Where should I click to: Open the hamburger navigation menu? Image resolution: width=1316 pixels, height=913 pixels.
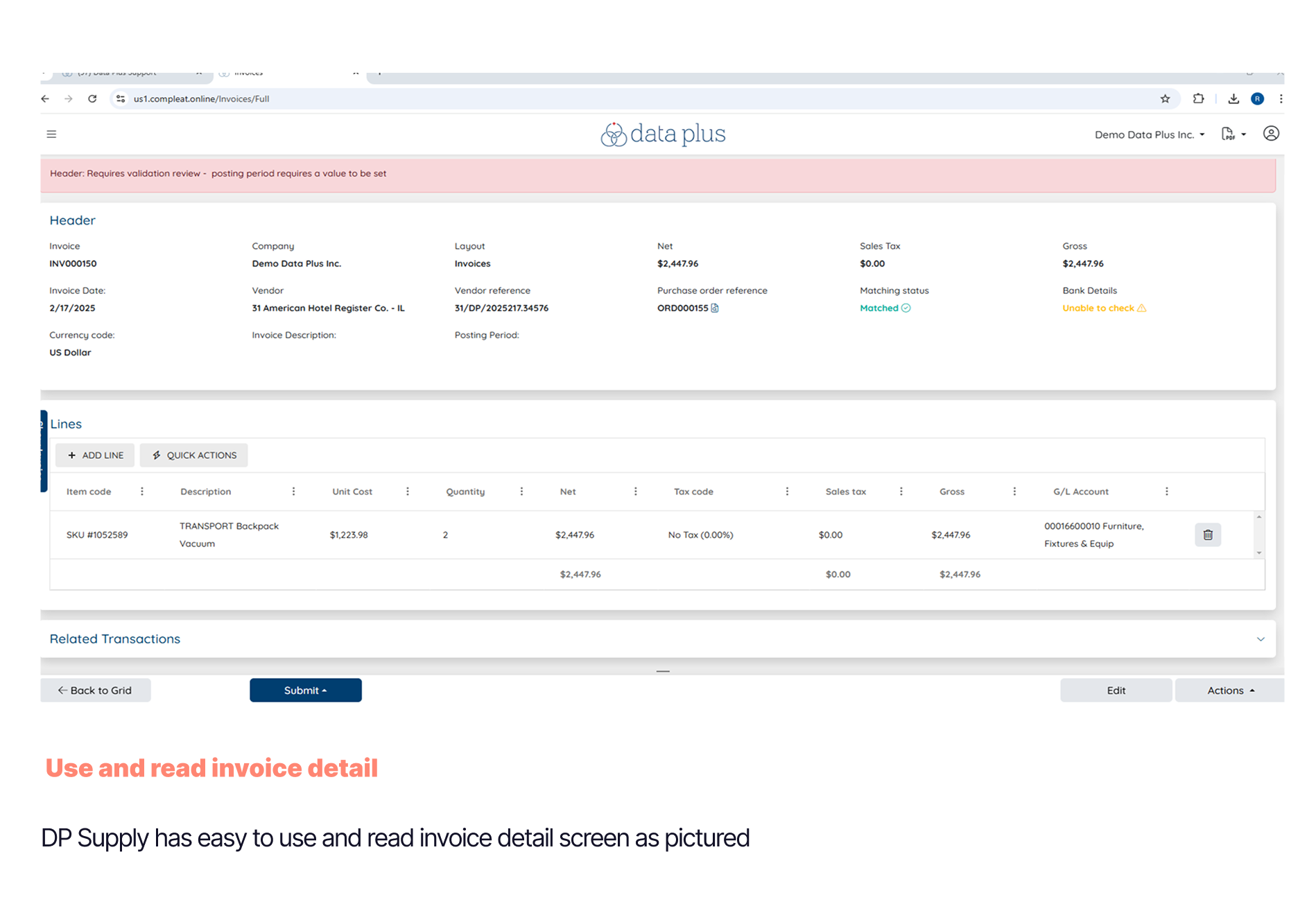(51, 134)
